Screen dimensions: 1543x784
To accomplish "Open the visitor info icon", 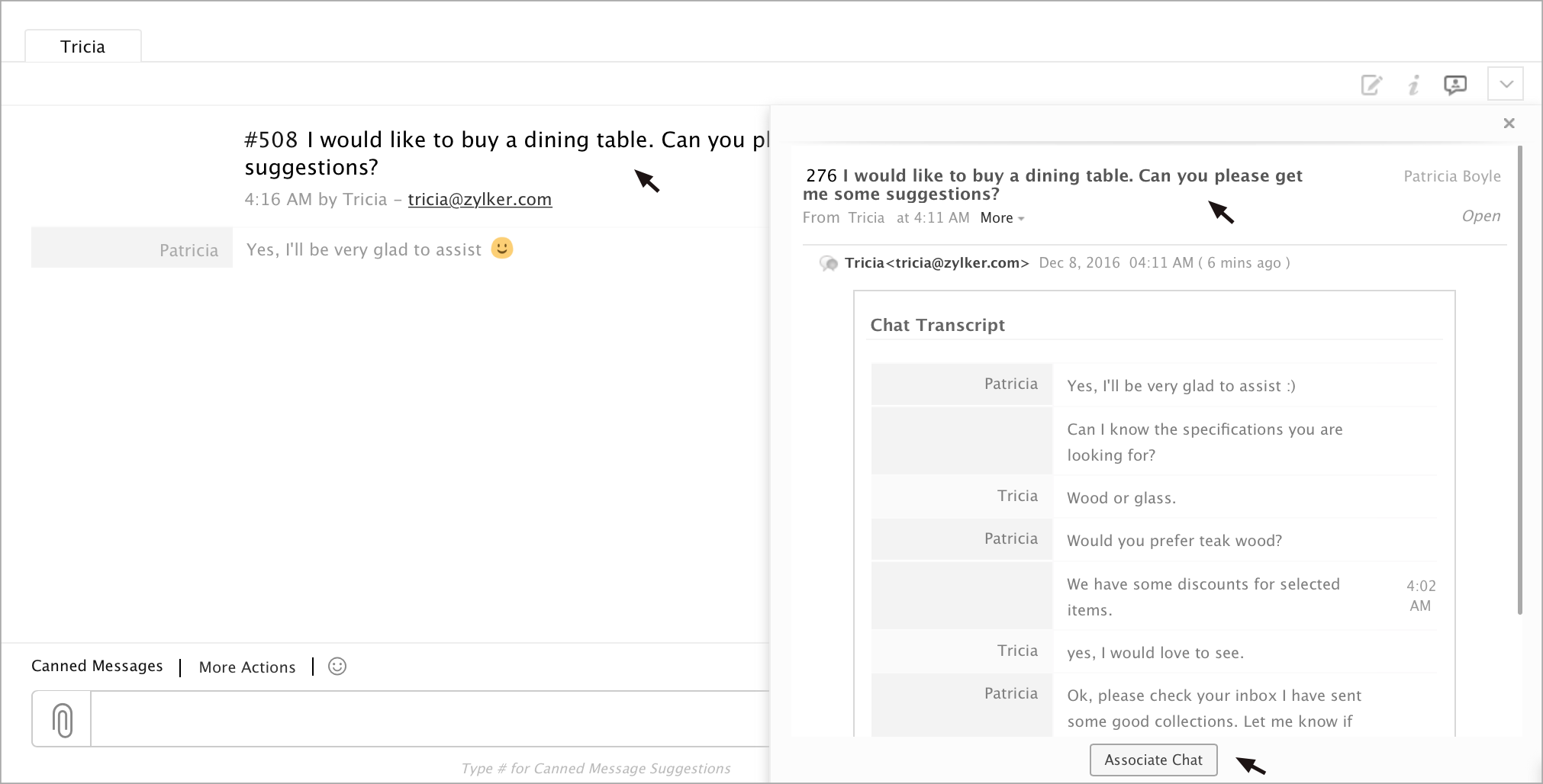I will click(x=1413, y=85).
